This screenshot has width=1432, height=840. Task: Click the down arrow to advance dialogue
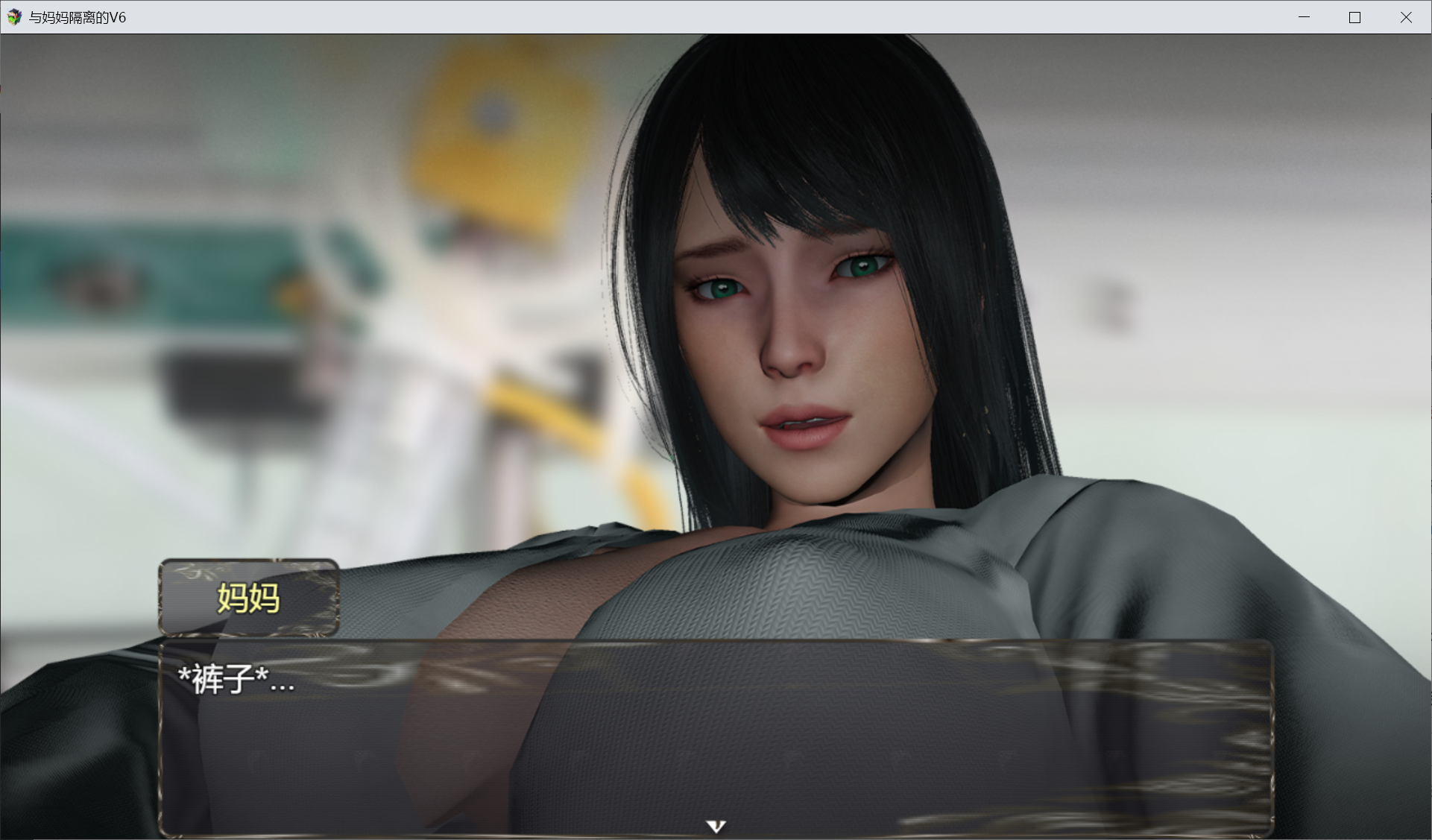click(x=716, y=826)
